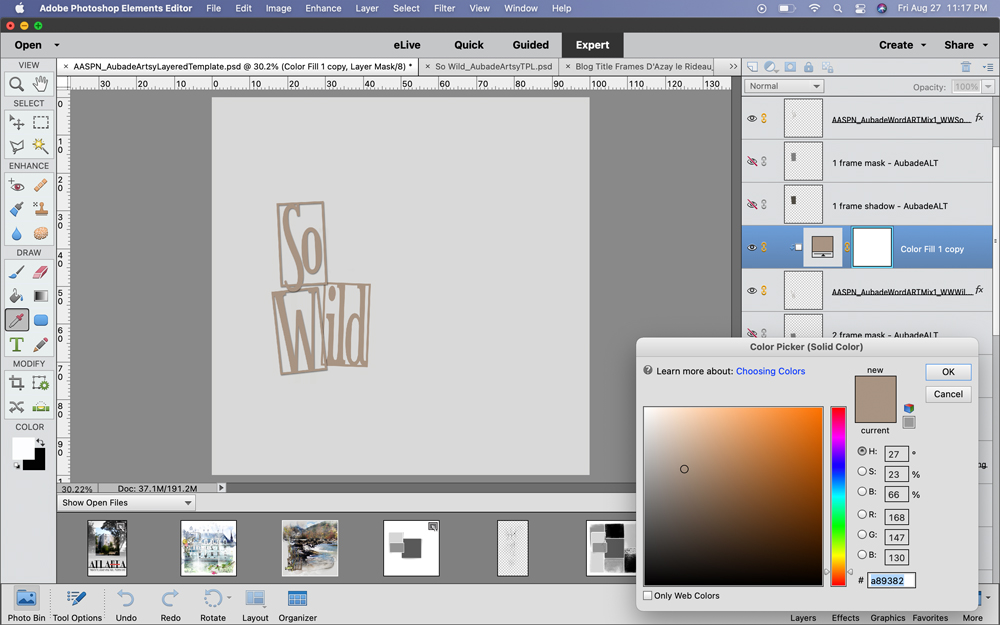The height and width of the screenshot is (625, 1000).
Task: Select the Content-Aware Move tool
Action: [x=17, y=407]
